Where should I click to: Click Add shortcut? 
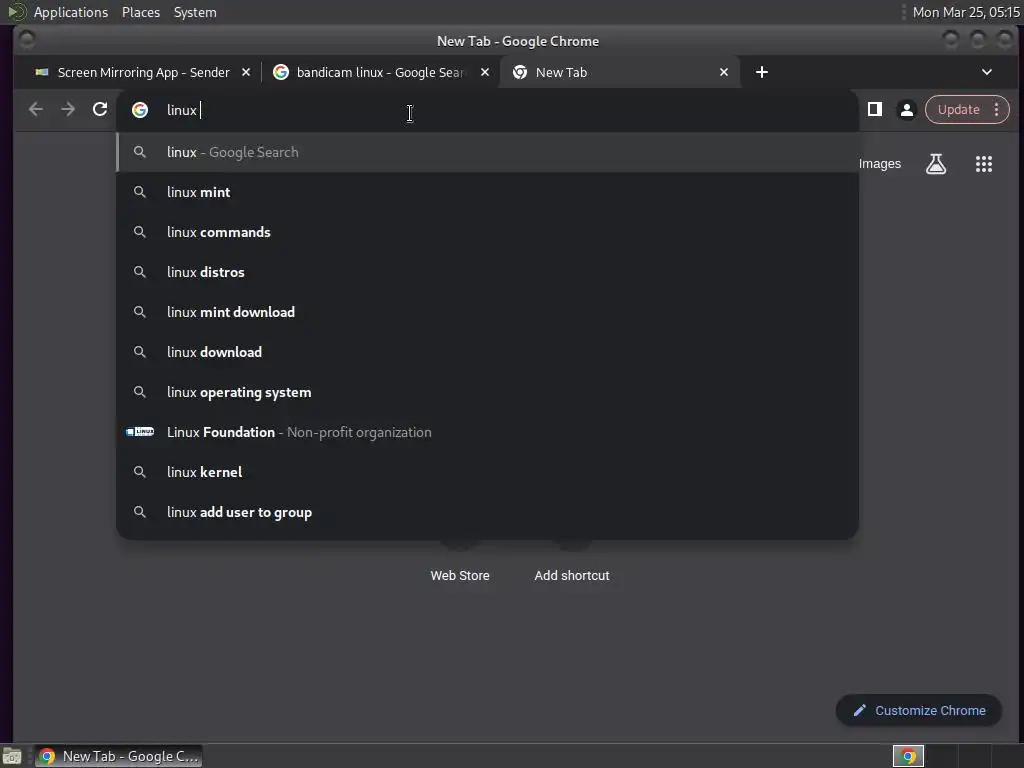coord(571,575)
